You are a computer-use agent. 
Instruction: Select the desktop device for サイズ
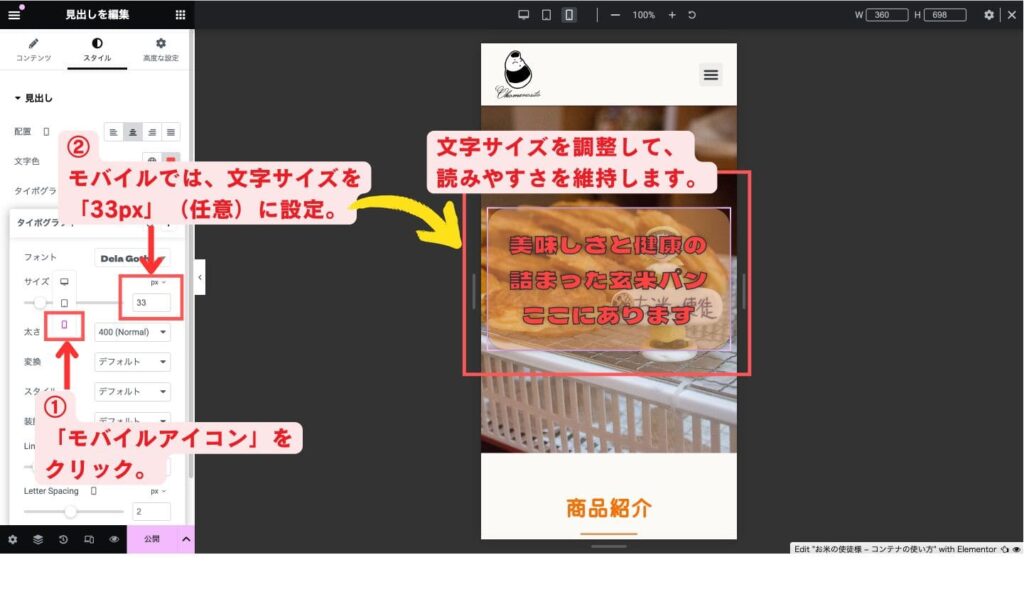point(64,282)
